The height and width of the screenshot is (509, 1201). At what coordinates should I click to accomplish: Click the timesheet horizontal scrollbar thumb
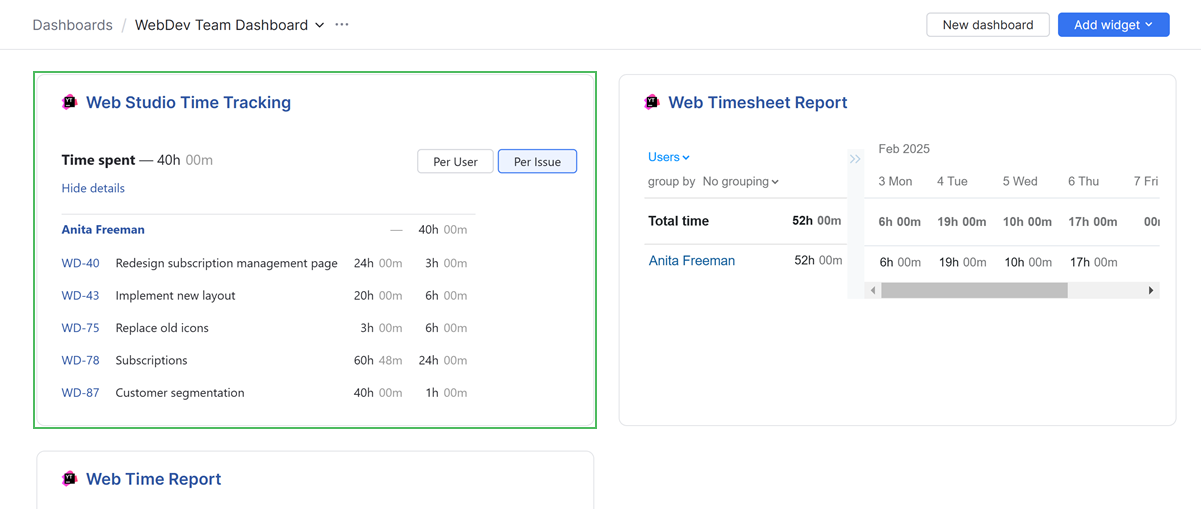pos(974,290)
